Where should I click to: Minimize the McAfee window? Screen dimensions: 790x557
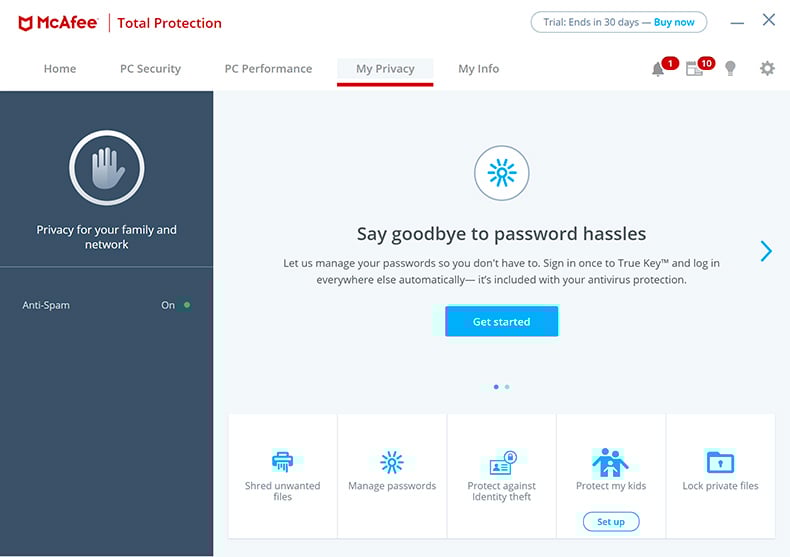[737, 23]
